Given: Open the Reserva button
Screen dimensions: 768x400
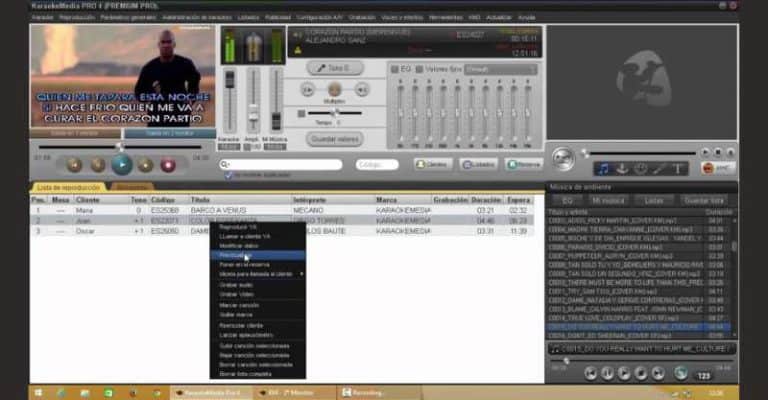Looking at the screenshot, I should pos(524,165).
